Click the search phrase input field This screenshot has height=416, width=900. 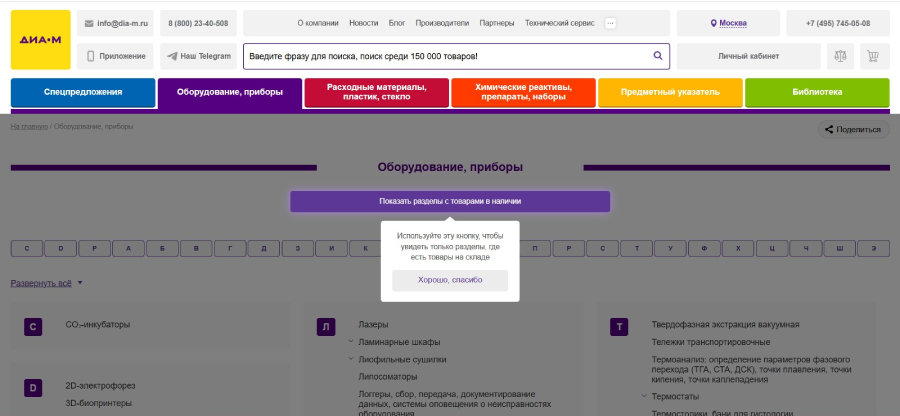[x=448, y=56]
